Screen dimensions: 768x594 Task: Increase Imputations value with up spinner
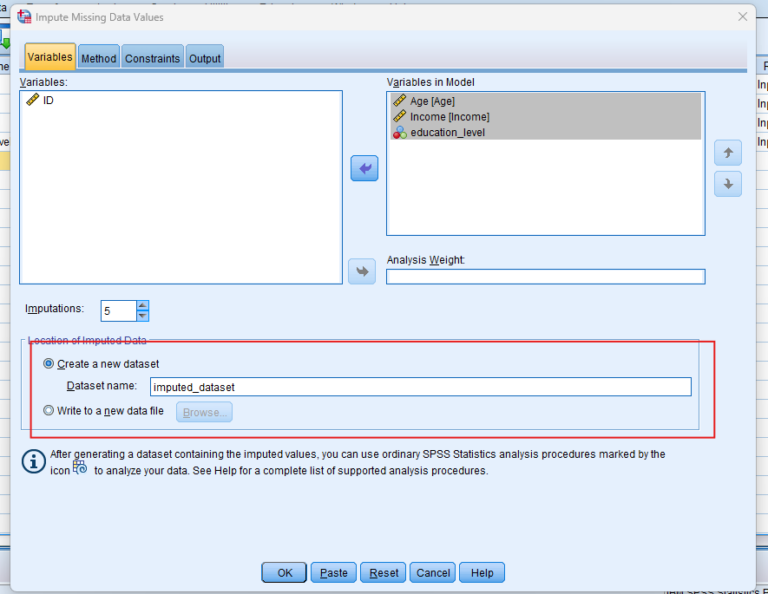(142, 306)
